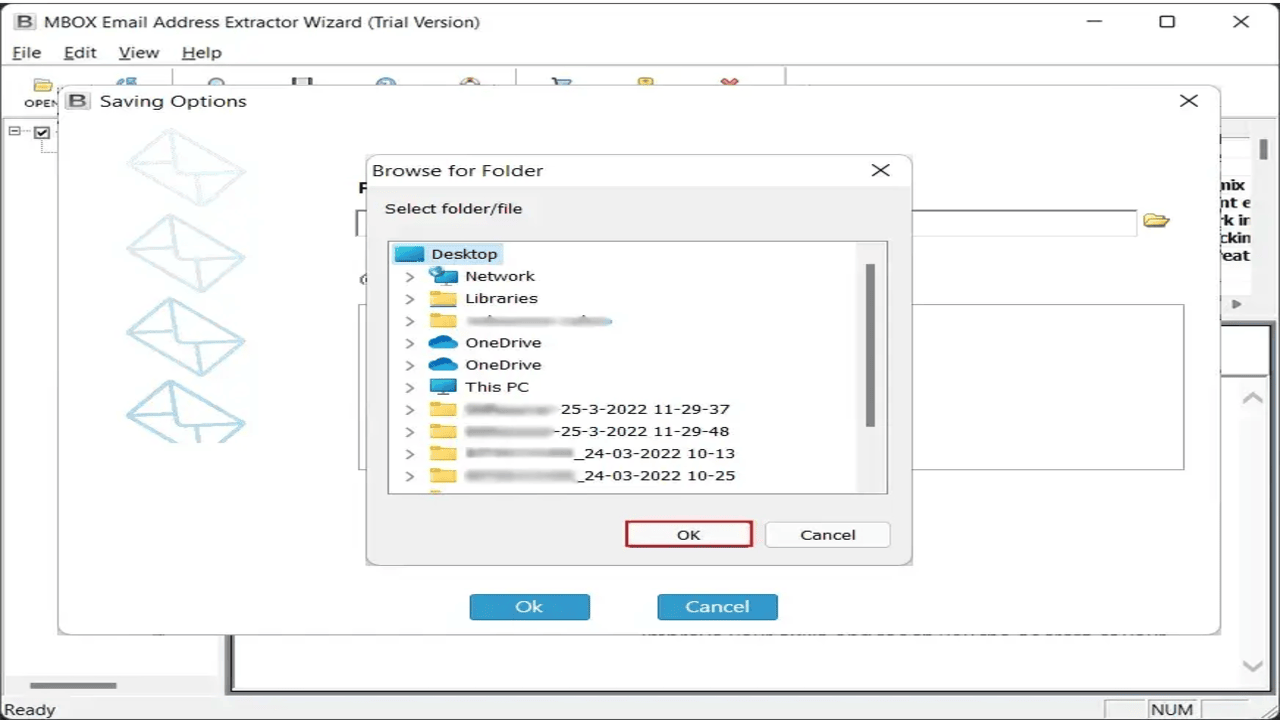The height and width of the screenshot is (720, 1280).
Task: Click the up arrow of right pane scrollbar
Action: click(1252, 398)
